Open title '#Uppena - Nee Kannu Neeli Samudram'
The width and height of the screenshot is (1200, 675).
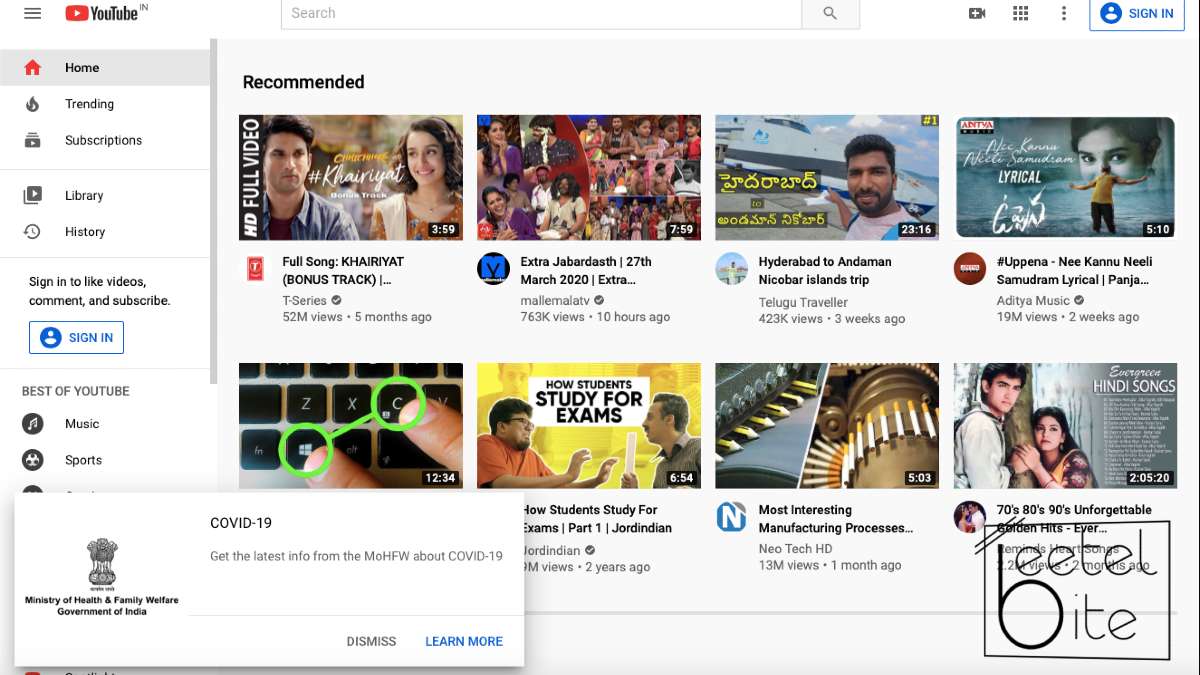1075,271
